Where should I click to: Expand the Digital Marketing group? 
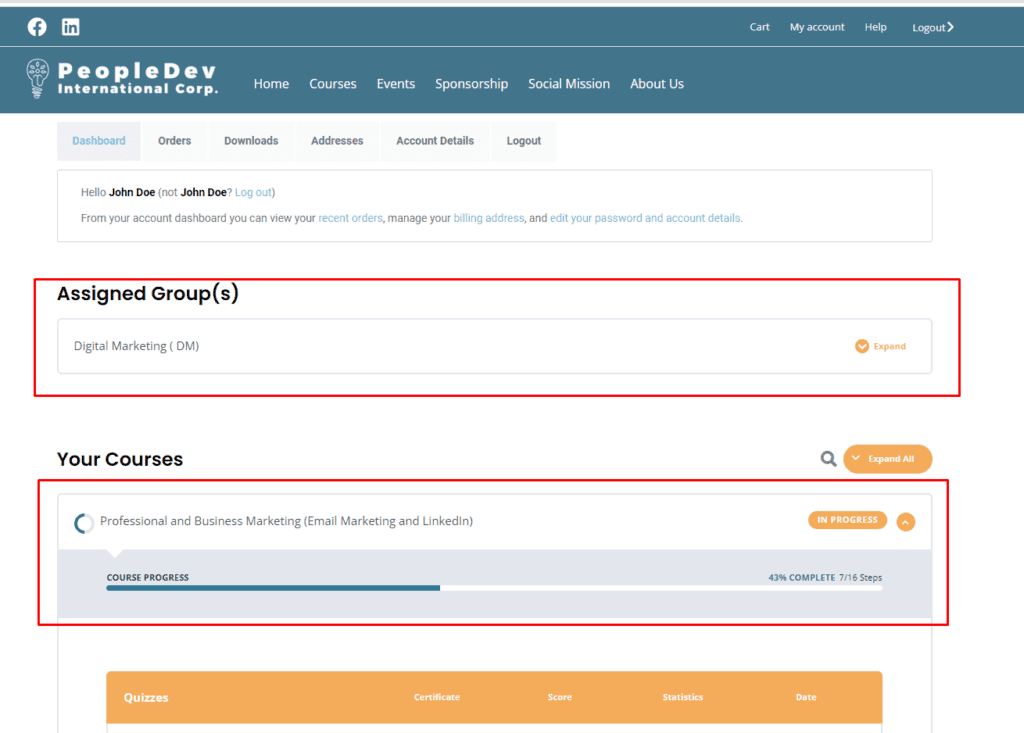[x=880, y=346]
